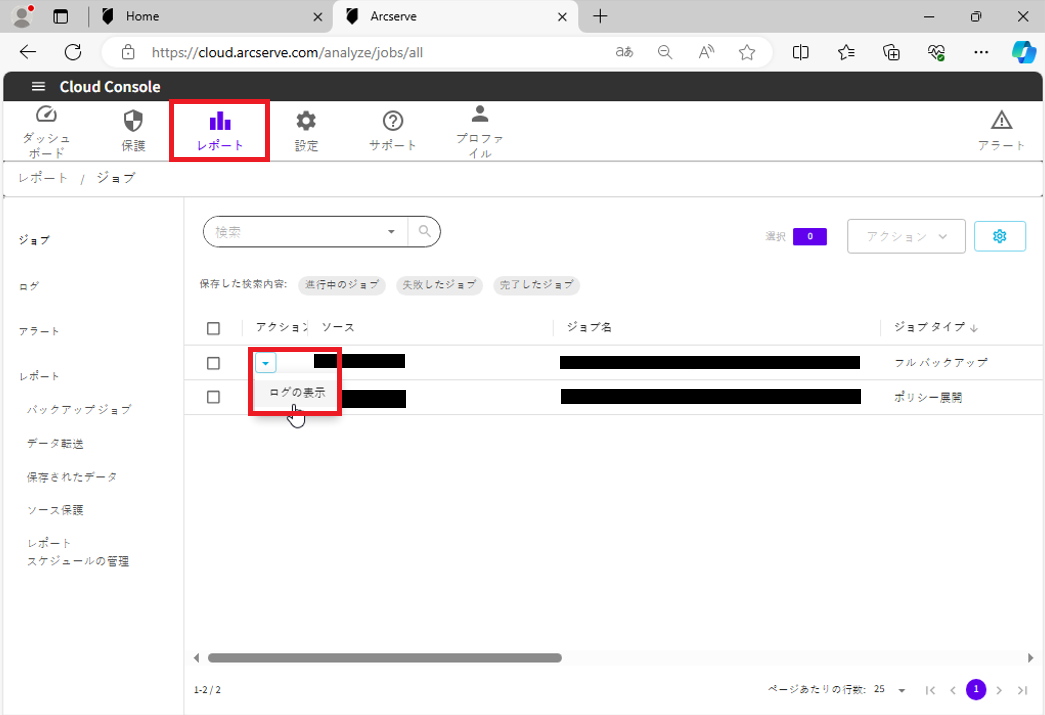
Task: Go to the next page arrow
Action: [x=999, y=690]
